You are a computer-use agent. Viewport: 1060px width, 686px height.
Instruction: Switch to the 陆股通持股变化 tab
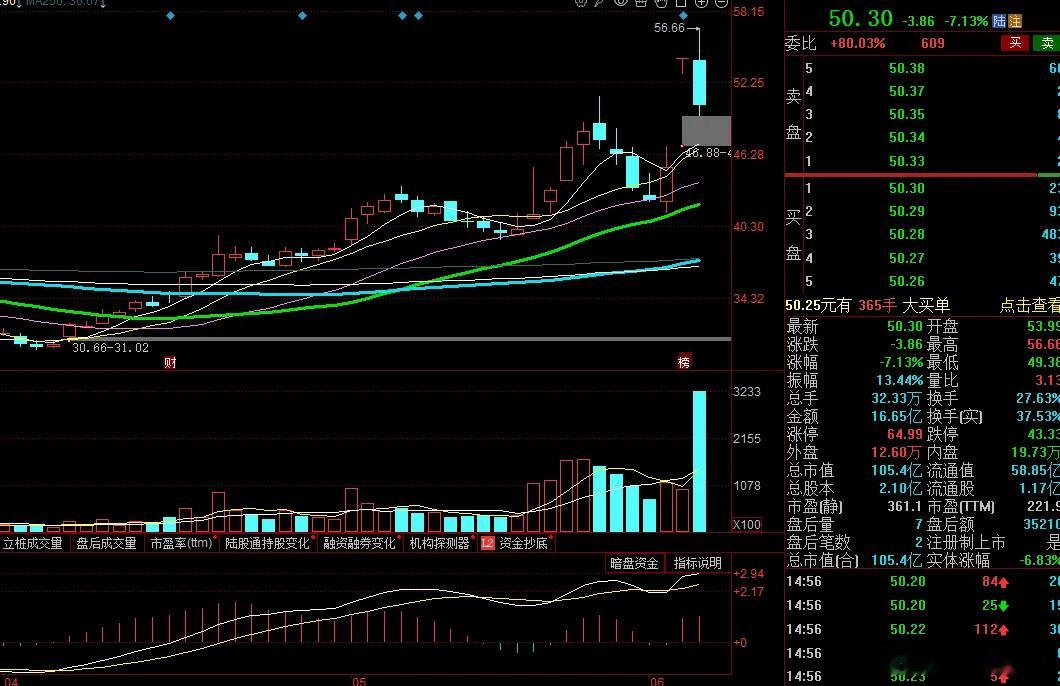267,543
